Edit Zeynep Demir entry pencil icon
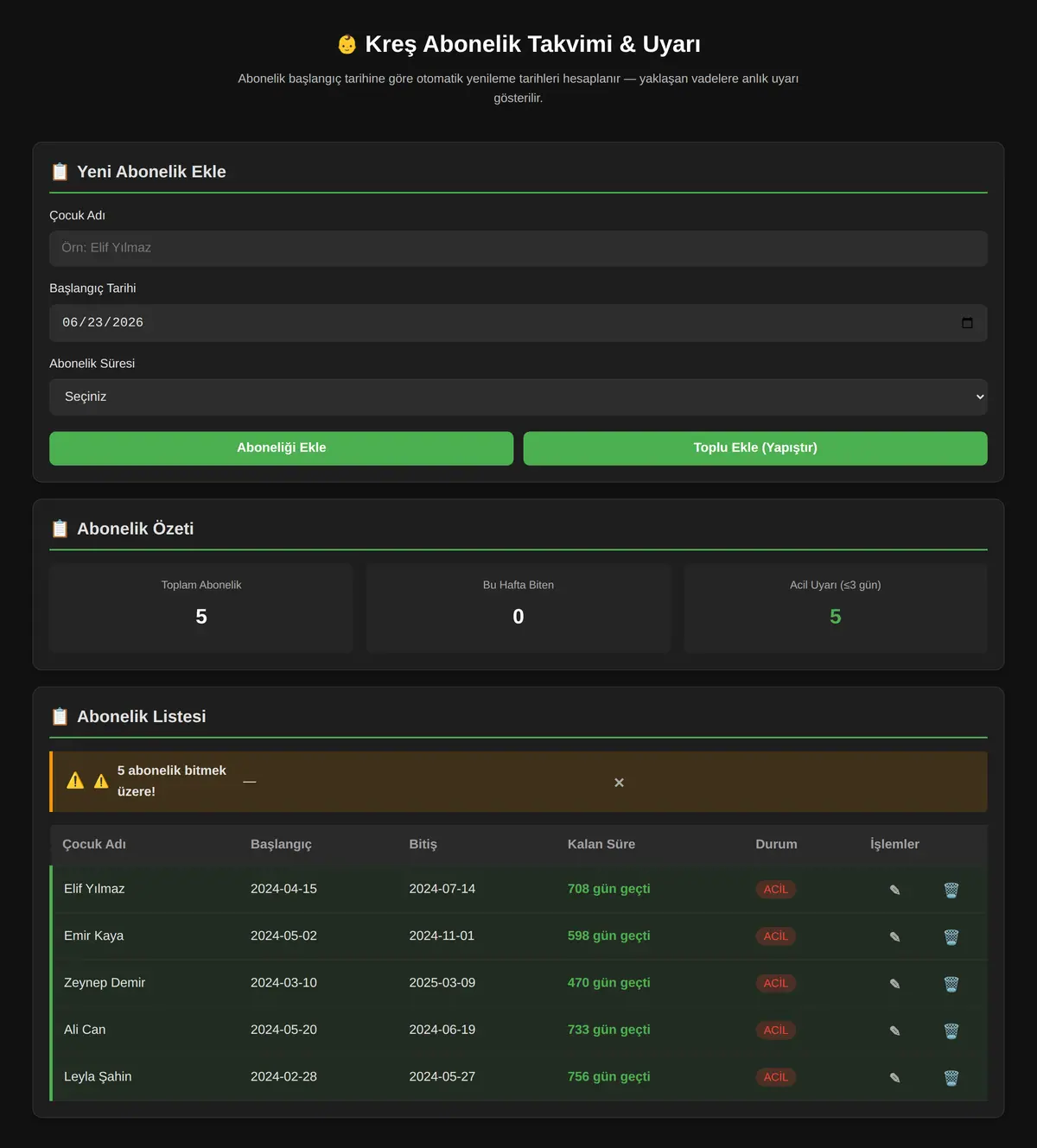 (894, 983)
